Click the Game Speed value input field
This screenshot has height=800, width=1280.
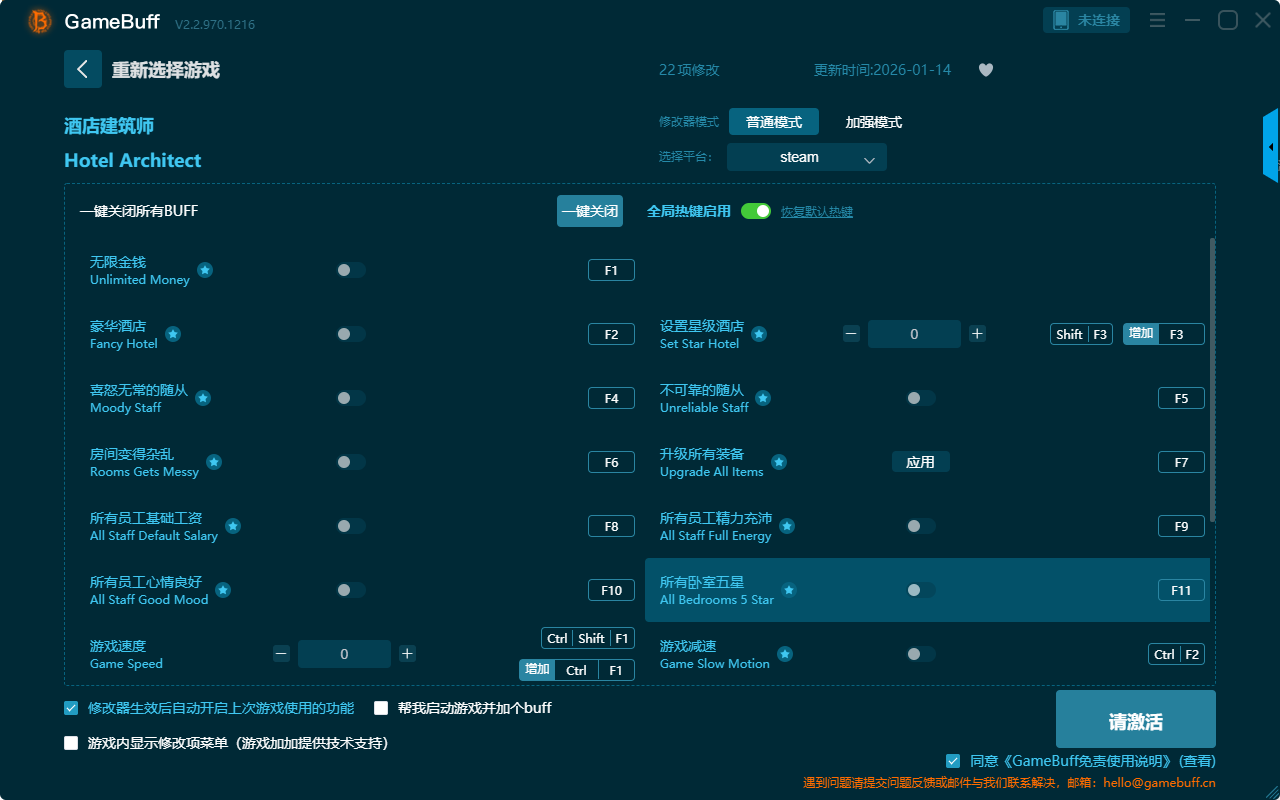pyautogui.click(x=344, y=654)
